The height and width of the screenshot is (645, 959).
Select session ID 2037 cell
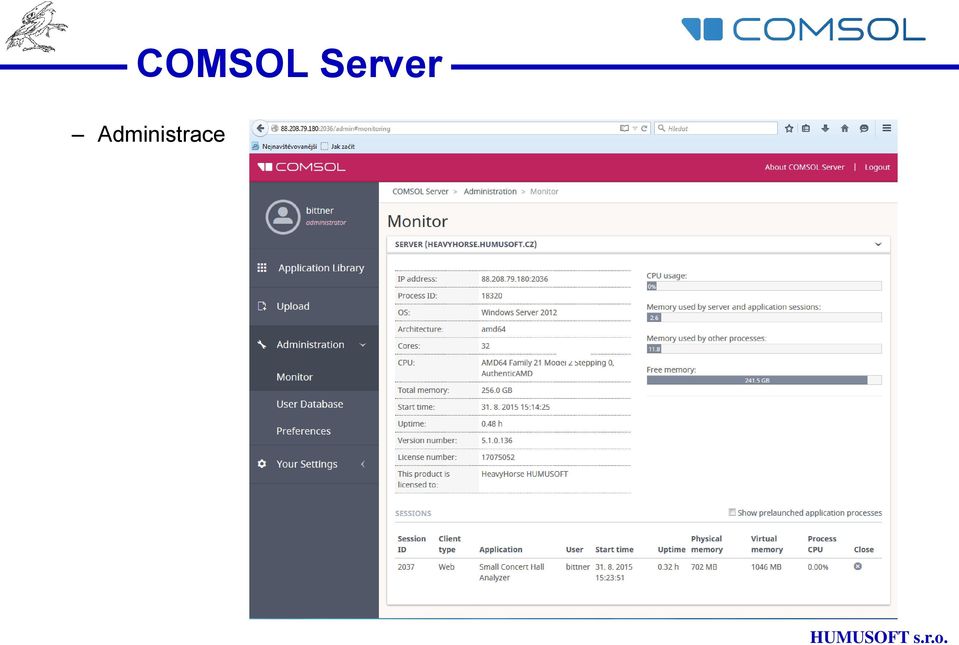click(x=406, y=567)
